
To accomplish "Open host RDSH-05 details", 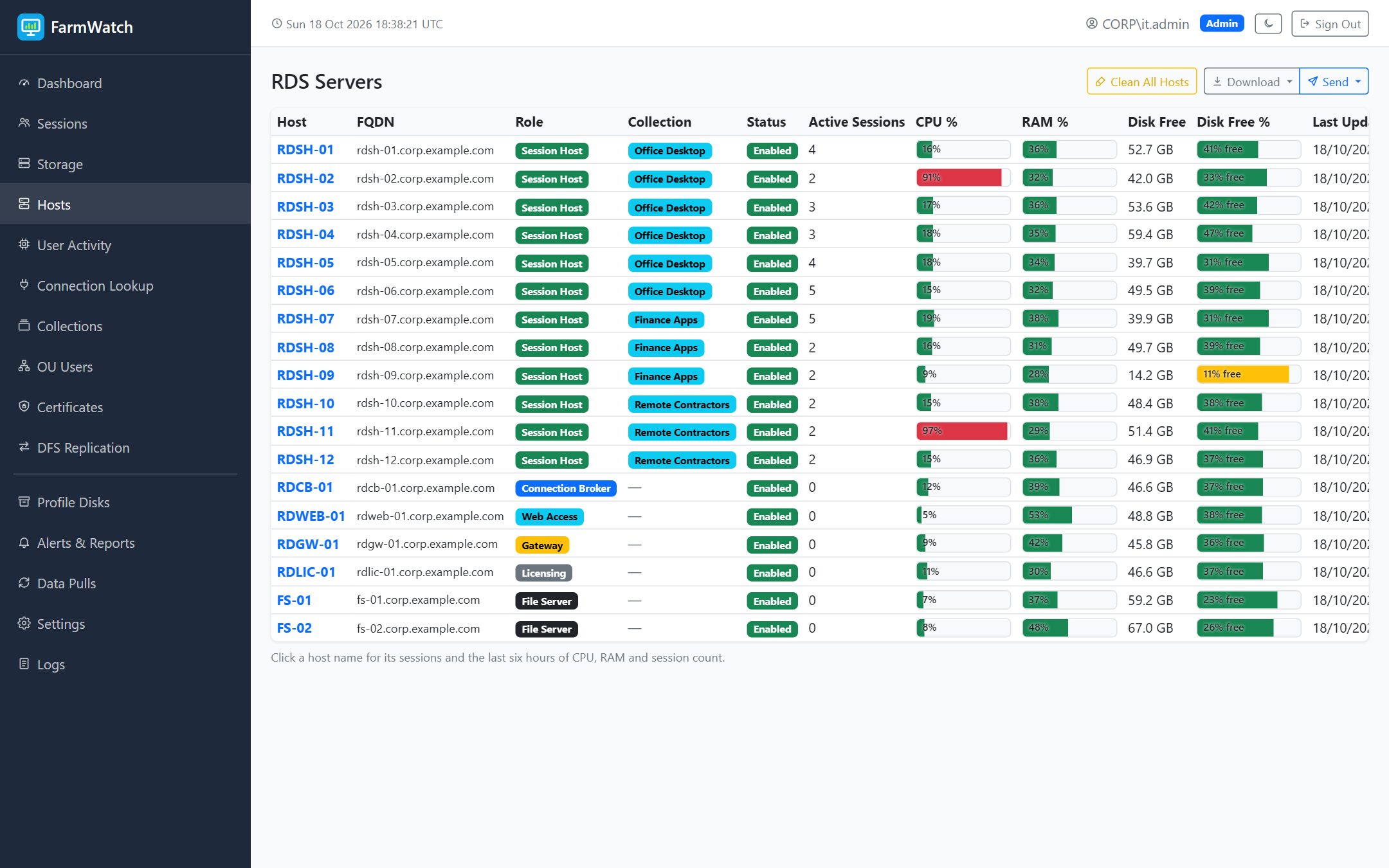I will click(305, 262).
